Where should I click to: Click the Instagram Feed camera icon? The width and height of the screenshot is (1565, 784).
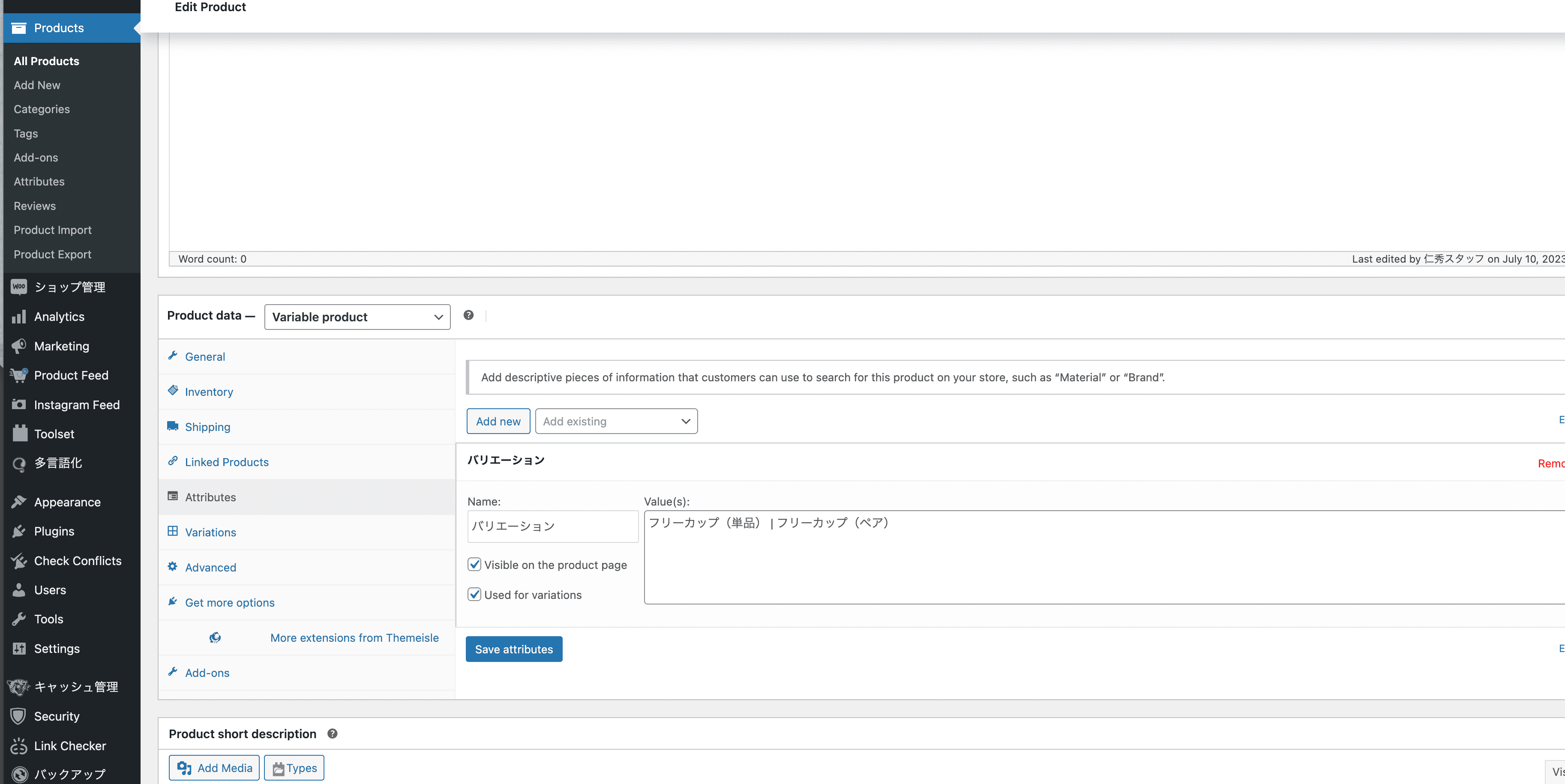click(19, 404)
